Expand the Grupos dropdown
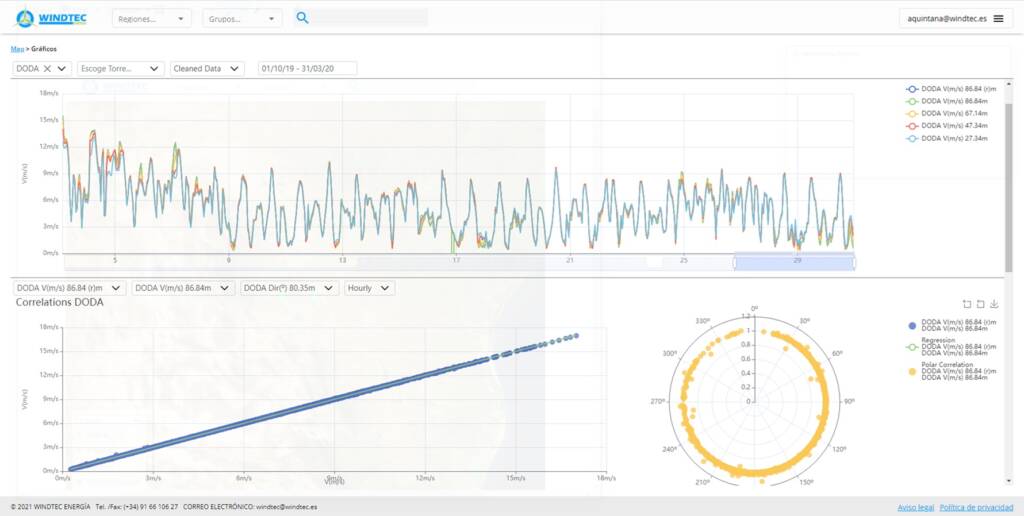 (x=242, y=19)
